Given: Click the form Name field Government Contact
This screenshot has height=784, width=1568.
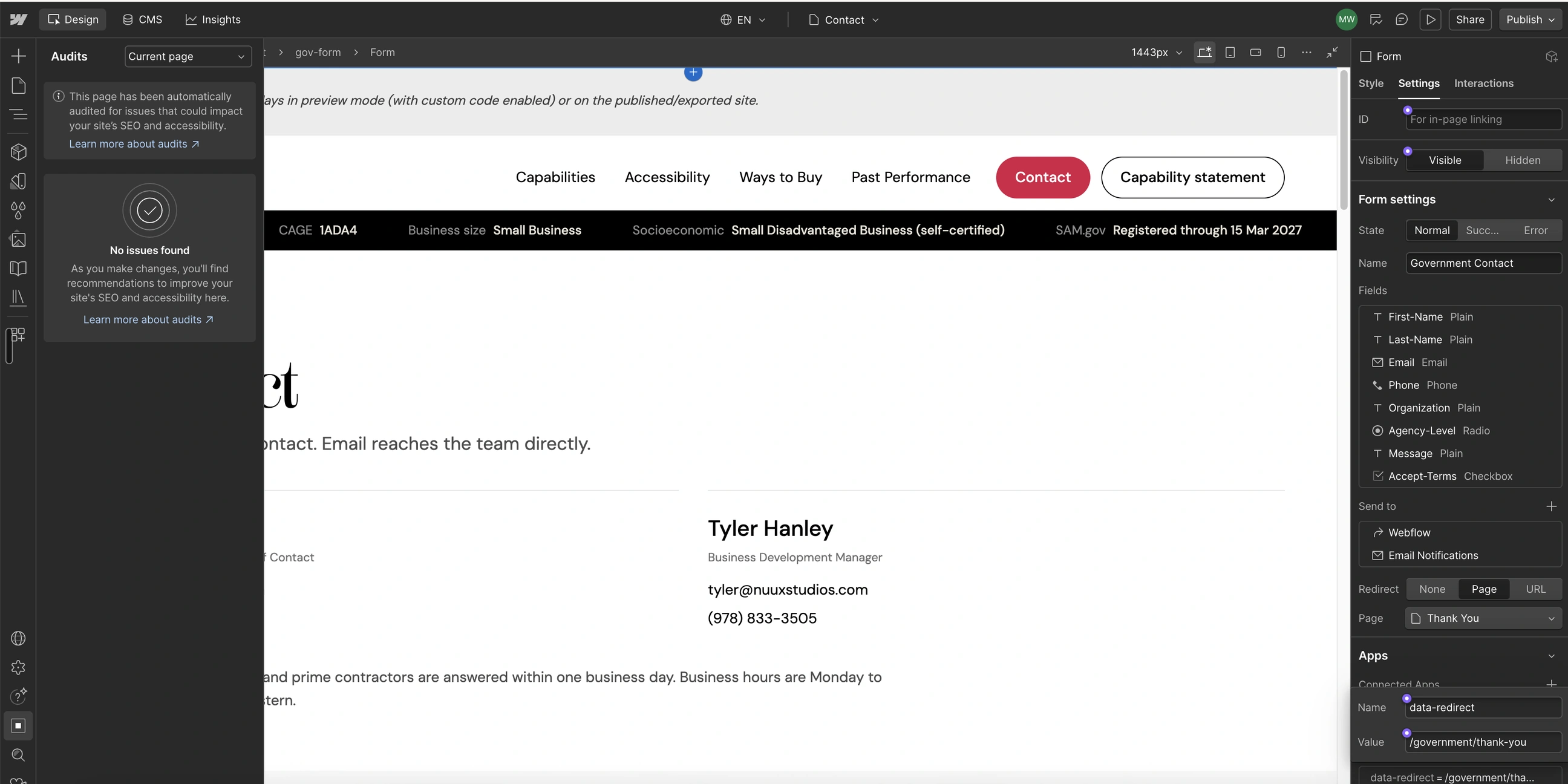Looking at the screenshot, I should (x=1483, y=263).
